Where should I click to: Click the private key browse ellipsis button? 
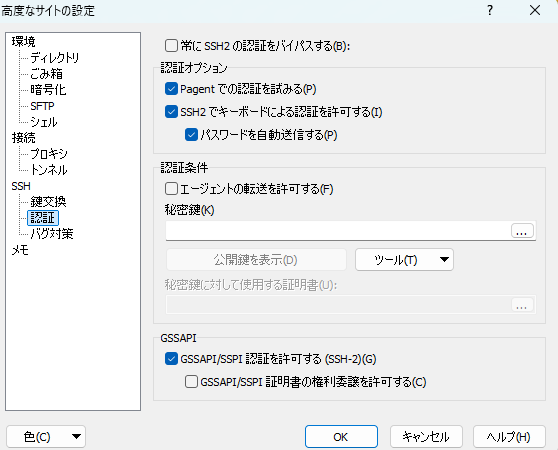click(522, 231)
